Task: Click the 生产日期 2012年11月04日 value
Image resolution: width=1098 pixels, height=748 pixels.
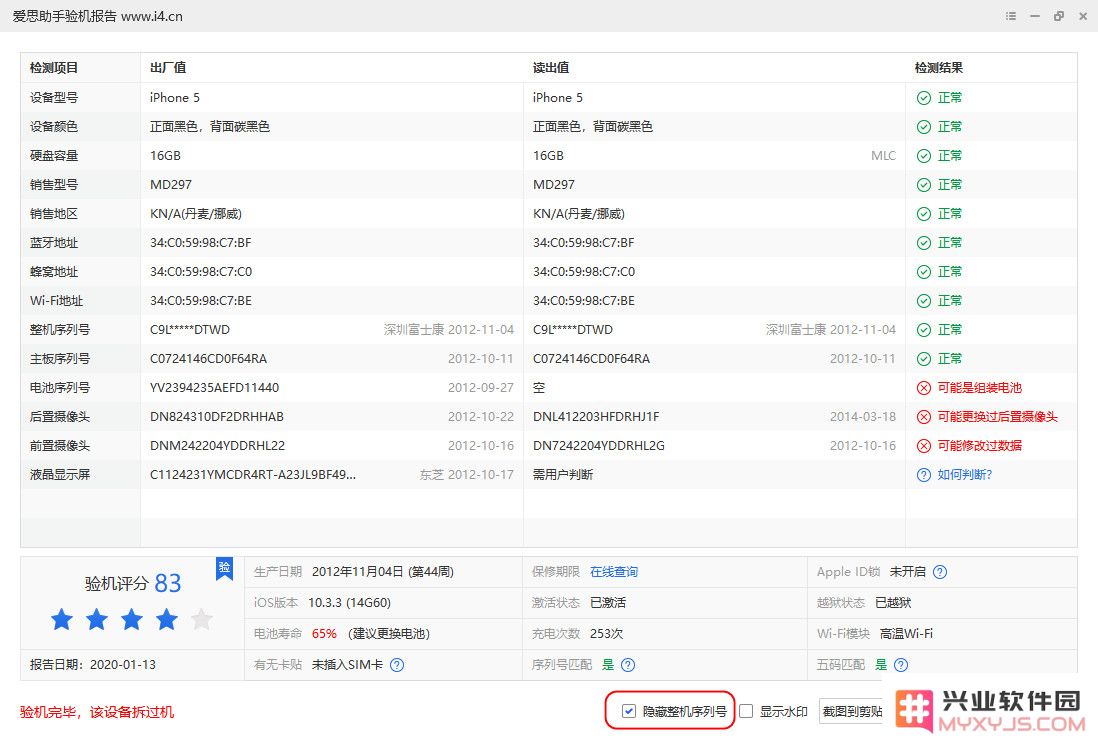Action: pyautogui.click(x=383, y=572)
